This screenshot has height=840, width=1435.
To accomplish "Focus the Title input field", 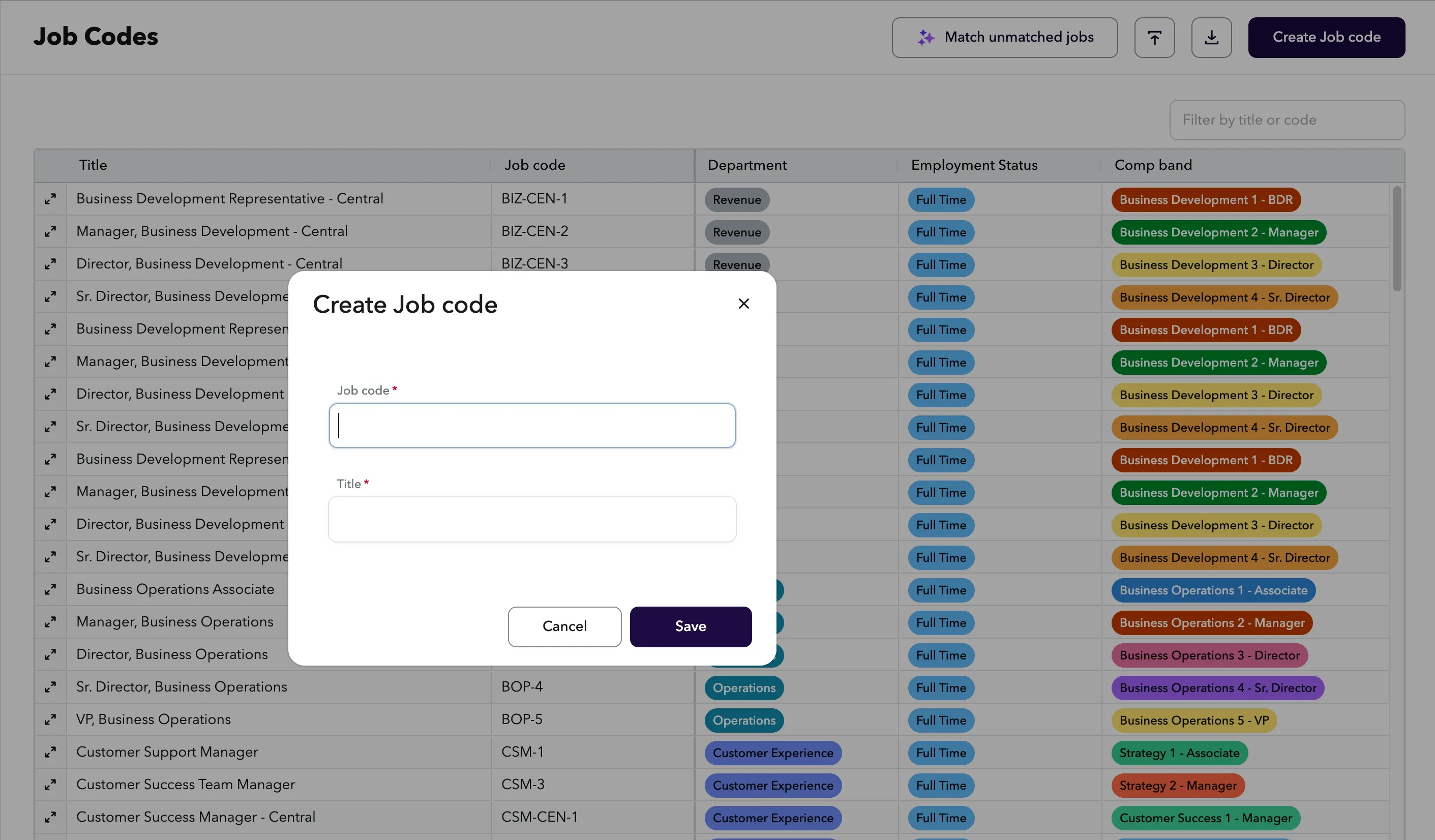I will 532,519.
